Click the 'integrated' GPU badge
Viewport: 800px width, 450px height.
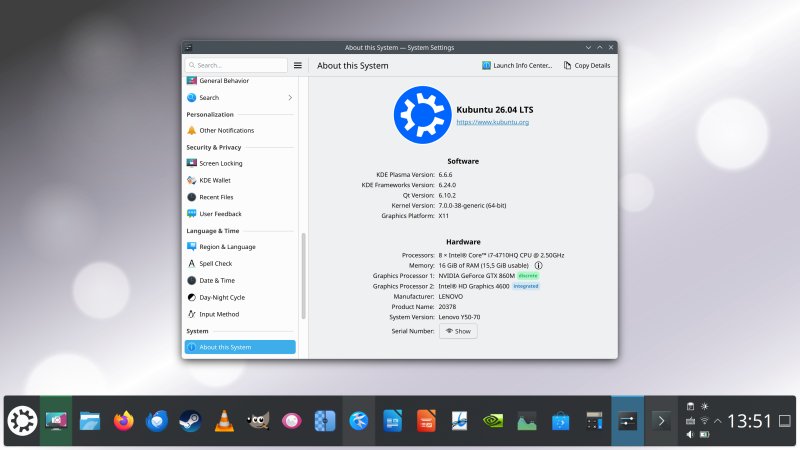pyautogui.click(x=526, y=286)
